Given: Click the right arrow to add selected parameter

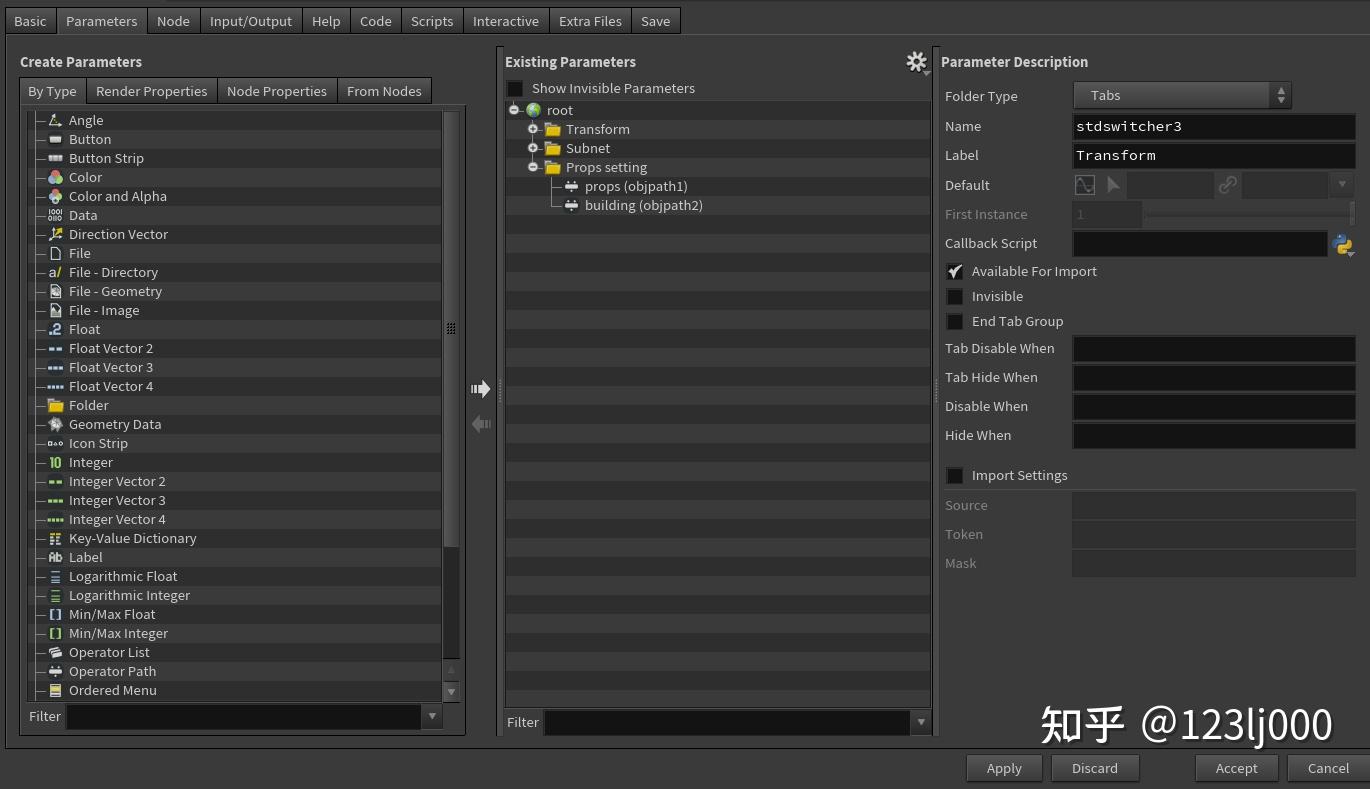Looking at the screenshot, I should (x=481, y=388).
